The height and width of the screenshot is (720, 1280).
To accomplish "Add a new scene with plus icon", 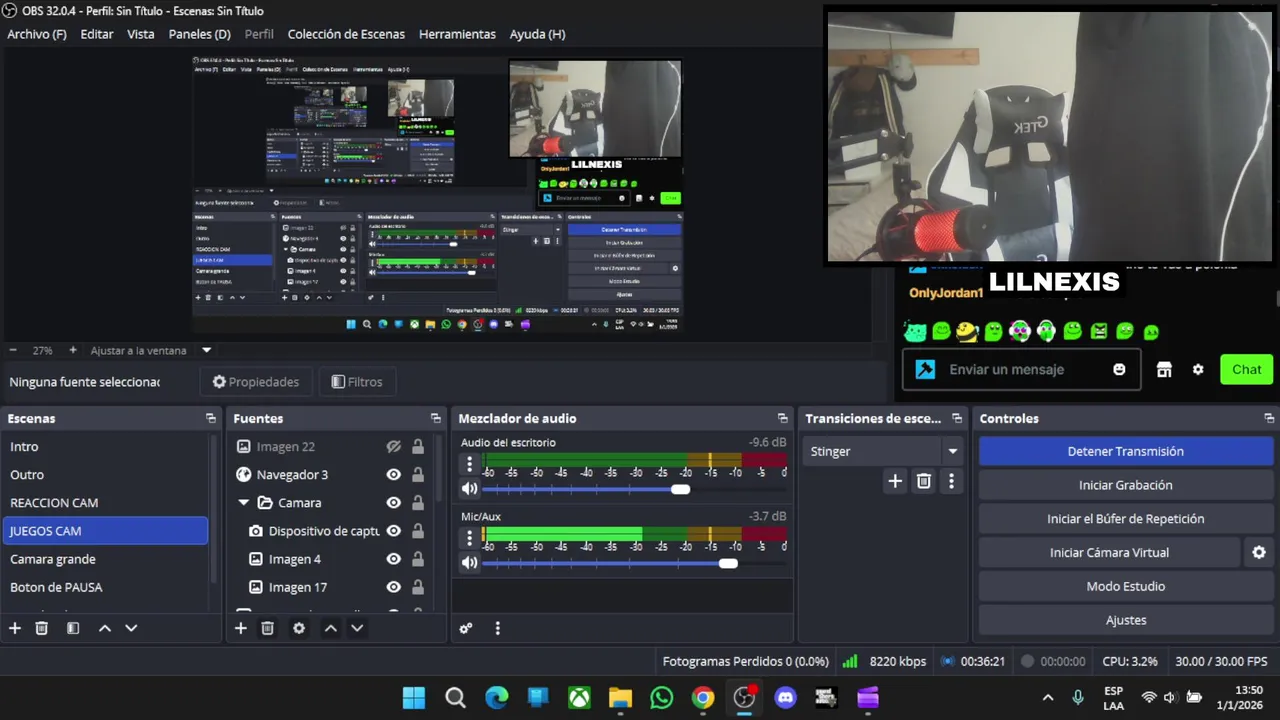I will (15, 628).
